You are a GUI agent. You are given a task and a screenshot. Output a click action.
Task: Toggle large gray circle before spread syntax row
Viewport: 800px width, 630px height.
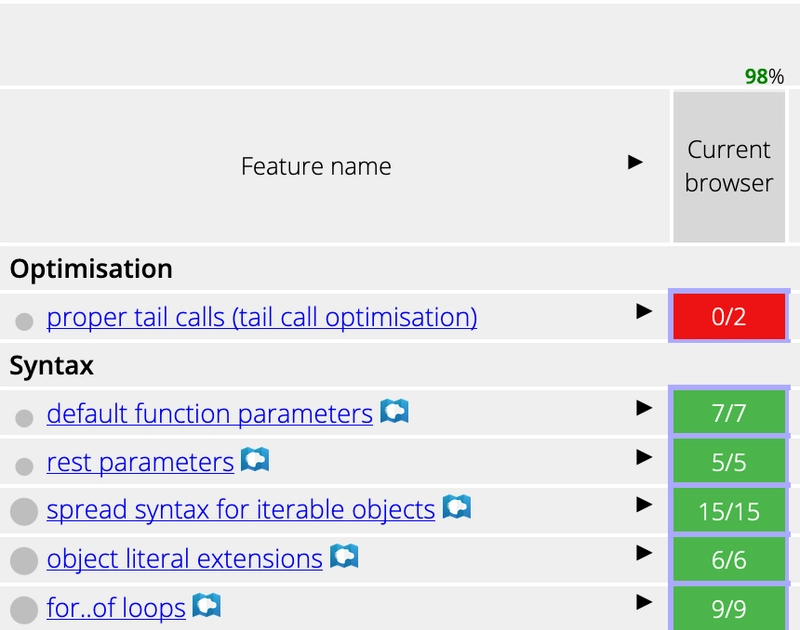pyautogui.click(x=24, y=513)
